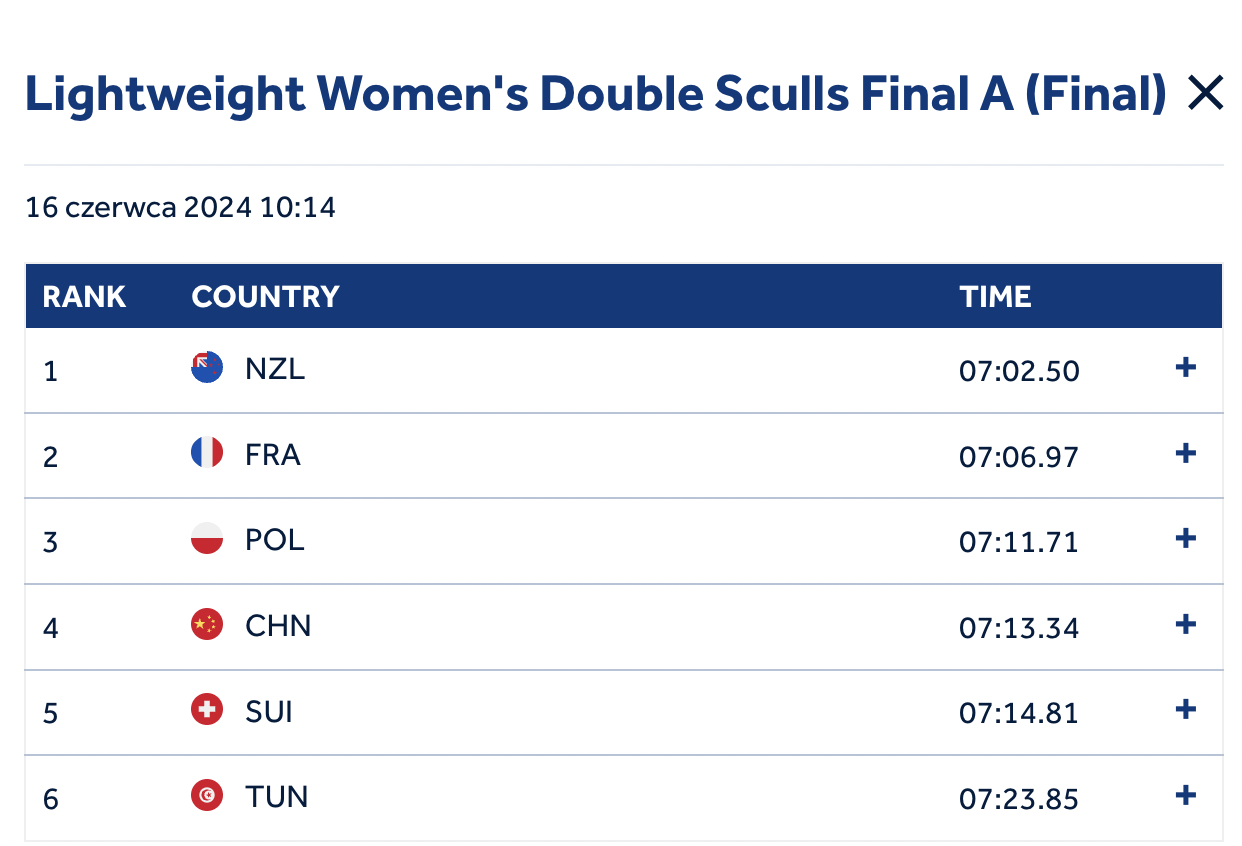Image resolution: width=1242 pixels, height=846 pixels.
Task: Expand the SUI result row
Action: point(1185,710)
